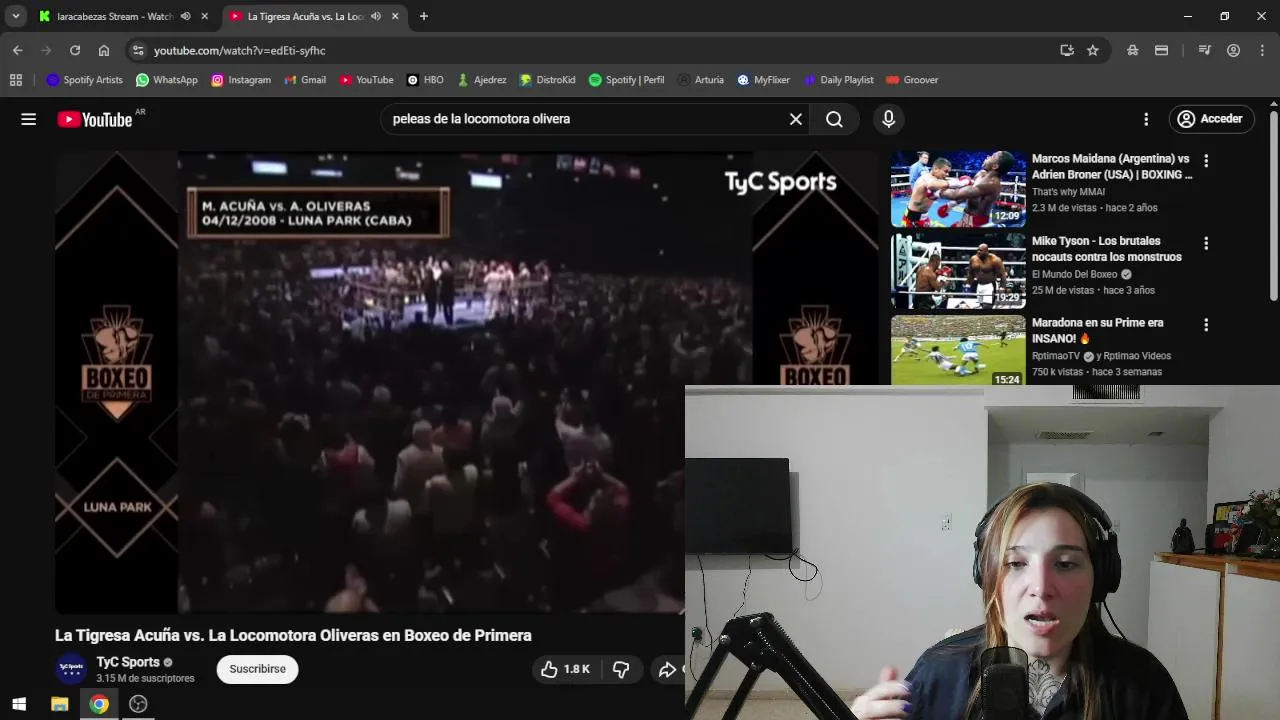Open the Spotify Artists bookmark
Image resolution: width=1280 pixels, height=720 pixels.
coord(85,80)
